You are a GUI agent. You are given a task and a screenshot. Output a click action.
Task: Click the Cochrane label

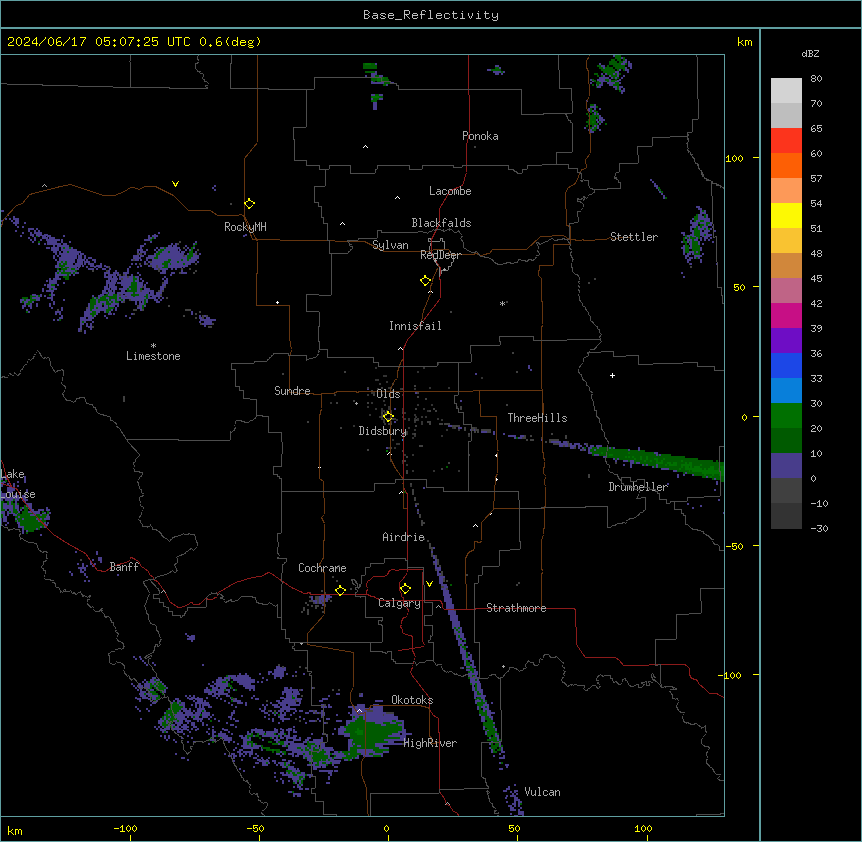click(x=322, y=568)
